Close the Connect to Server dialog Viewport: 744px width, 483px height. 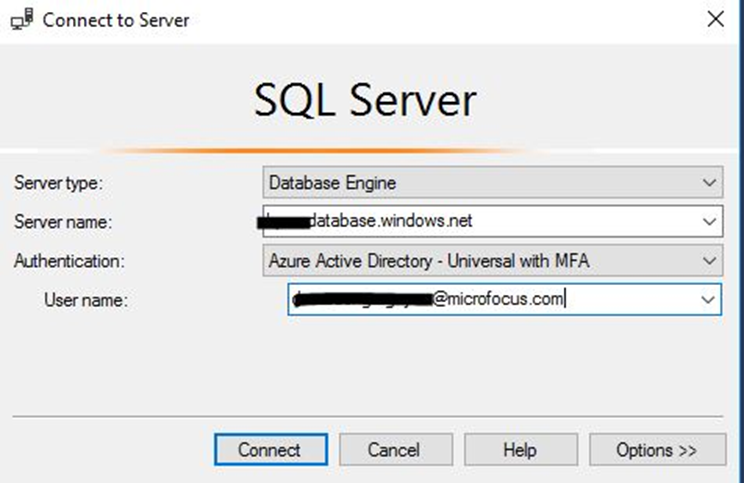pos(716,19)
